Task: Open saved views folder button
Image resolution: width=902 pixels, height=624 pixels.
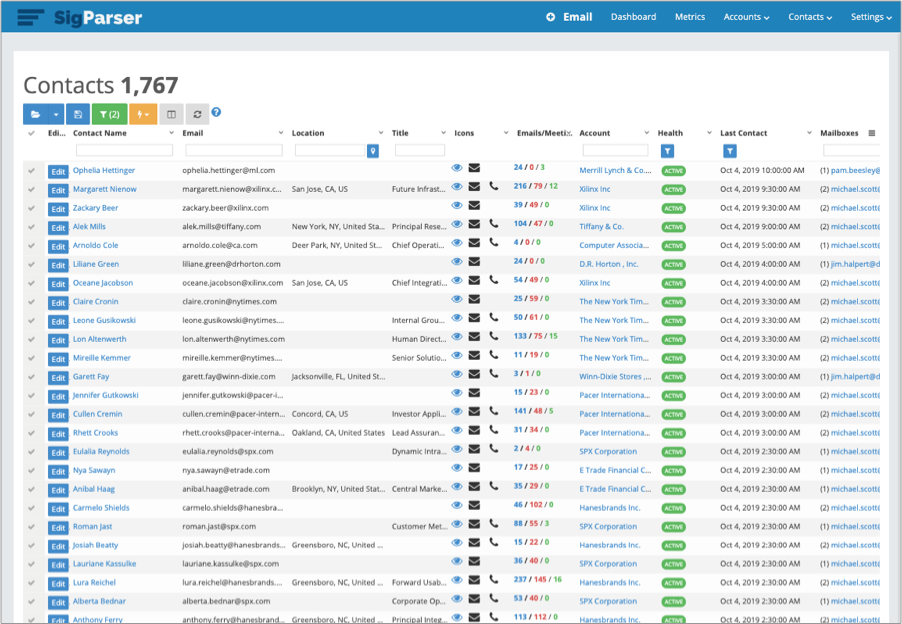Action: (x=36, y=114)
